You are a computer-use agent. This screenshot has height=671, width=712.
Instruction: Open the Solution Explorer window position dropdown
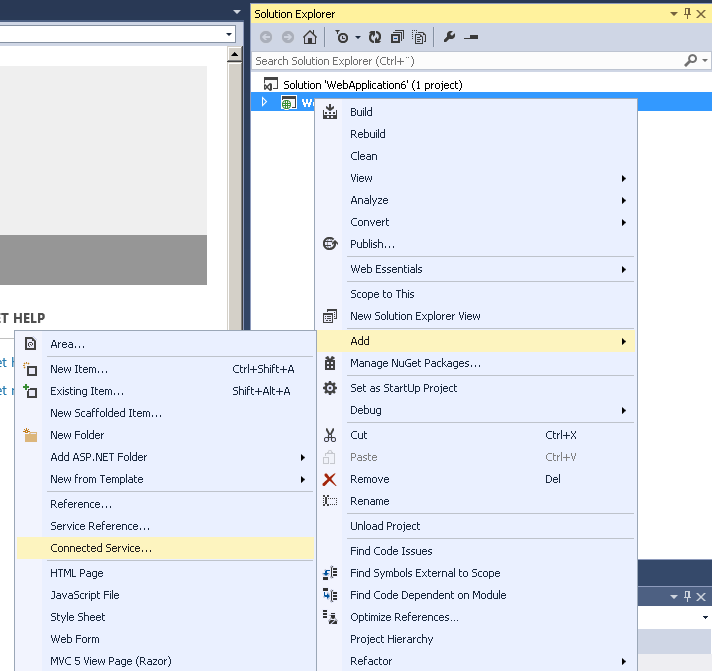click(x=673, y=14)
